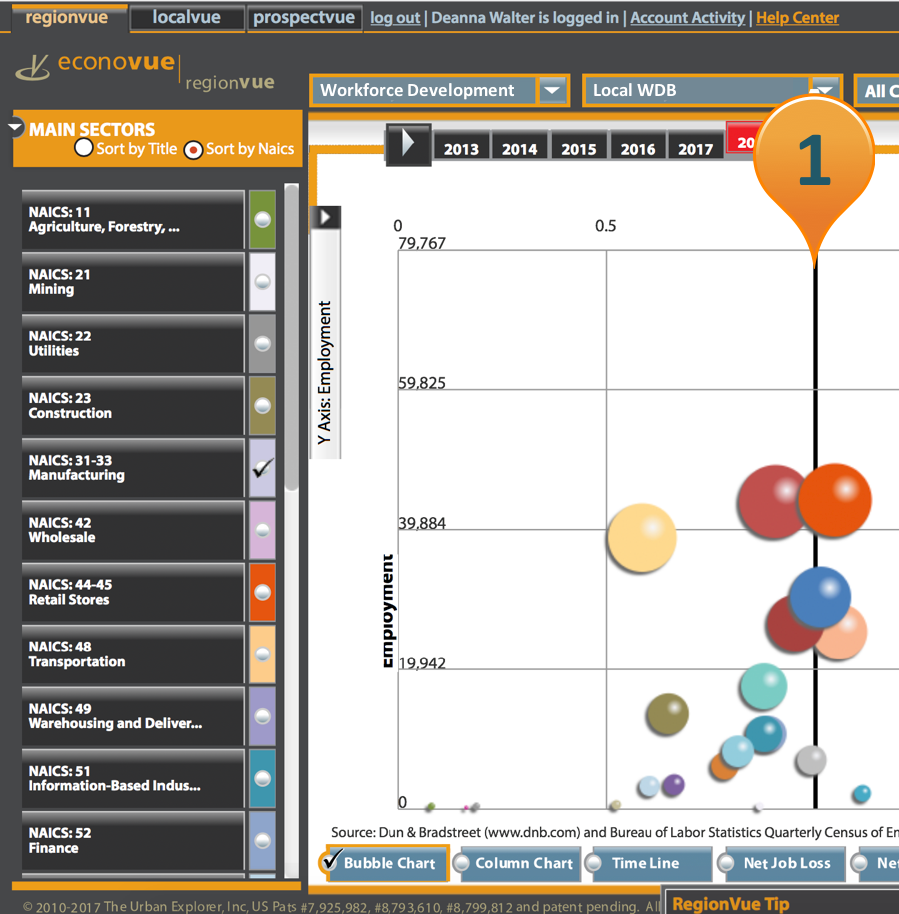This screenshot has height=914, width=899.
Task: Open the Workforce Development dropdown
Action: 551,90
